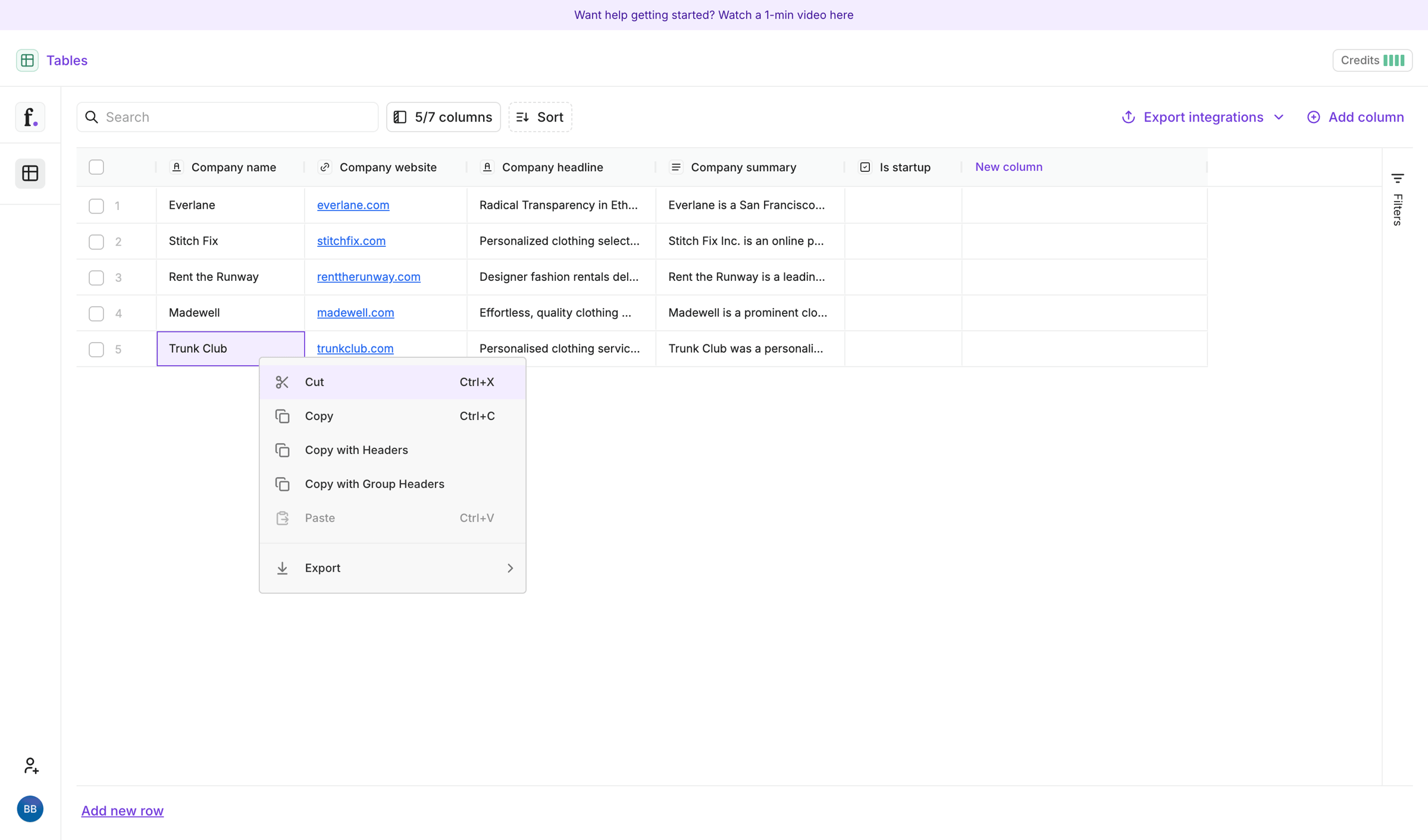The image size is (1428, 840).
Task: Click the search magnifier icon
Action: (x=92, y=117)
